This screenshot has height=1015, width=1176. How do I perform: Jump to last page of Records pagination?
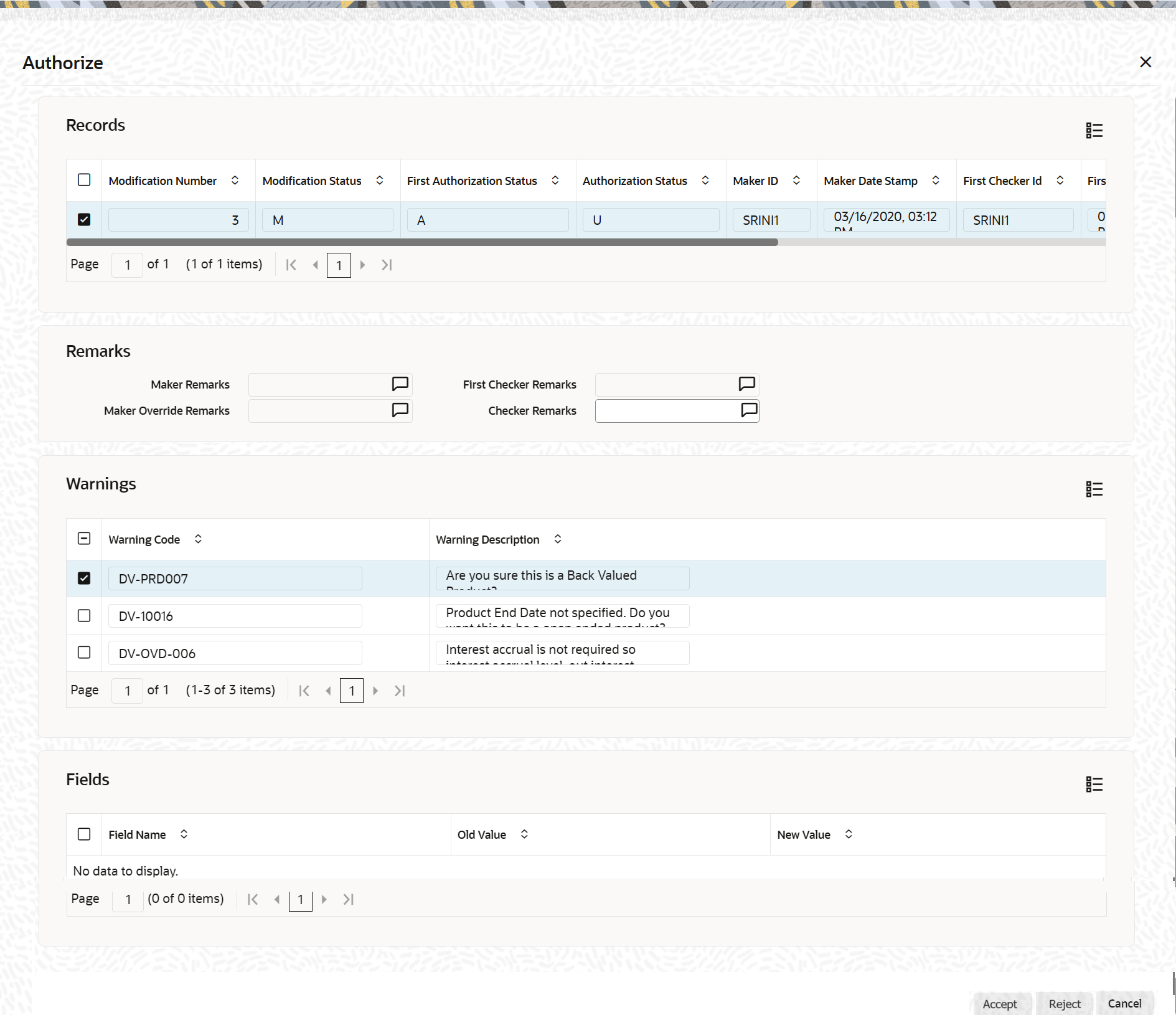(387, 265)
